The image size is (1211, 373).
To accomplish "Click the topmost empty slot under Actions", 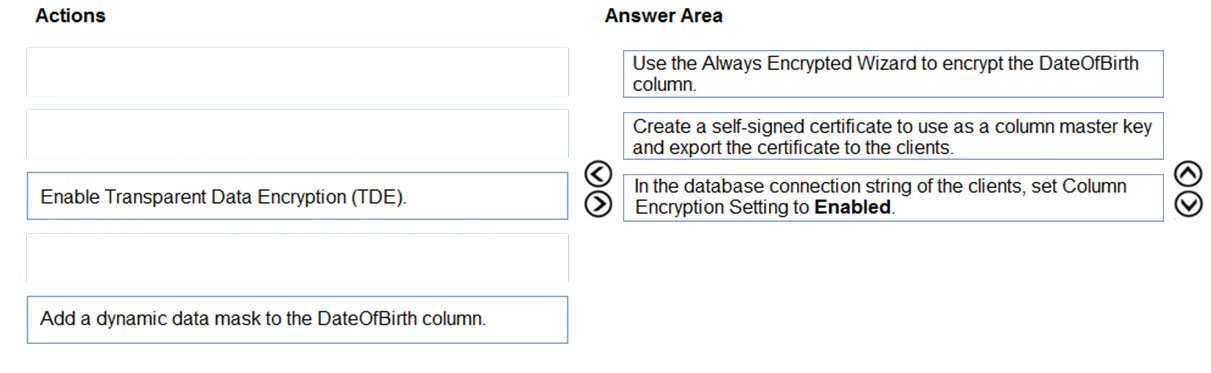I will (x=297, y=72).
